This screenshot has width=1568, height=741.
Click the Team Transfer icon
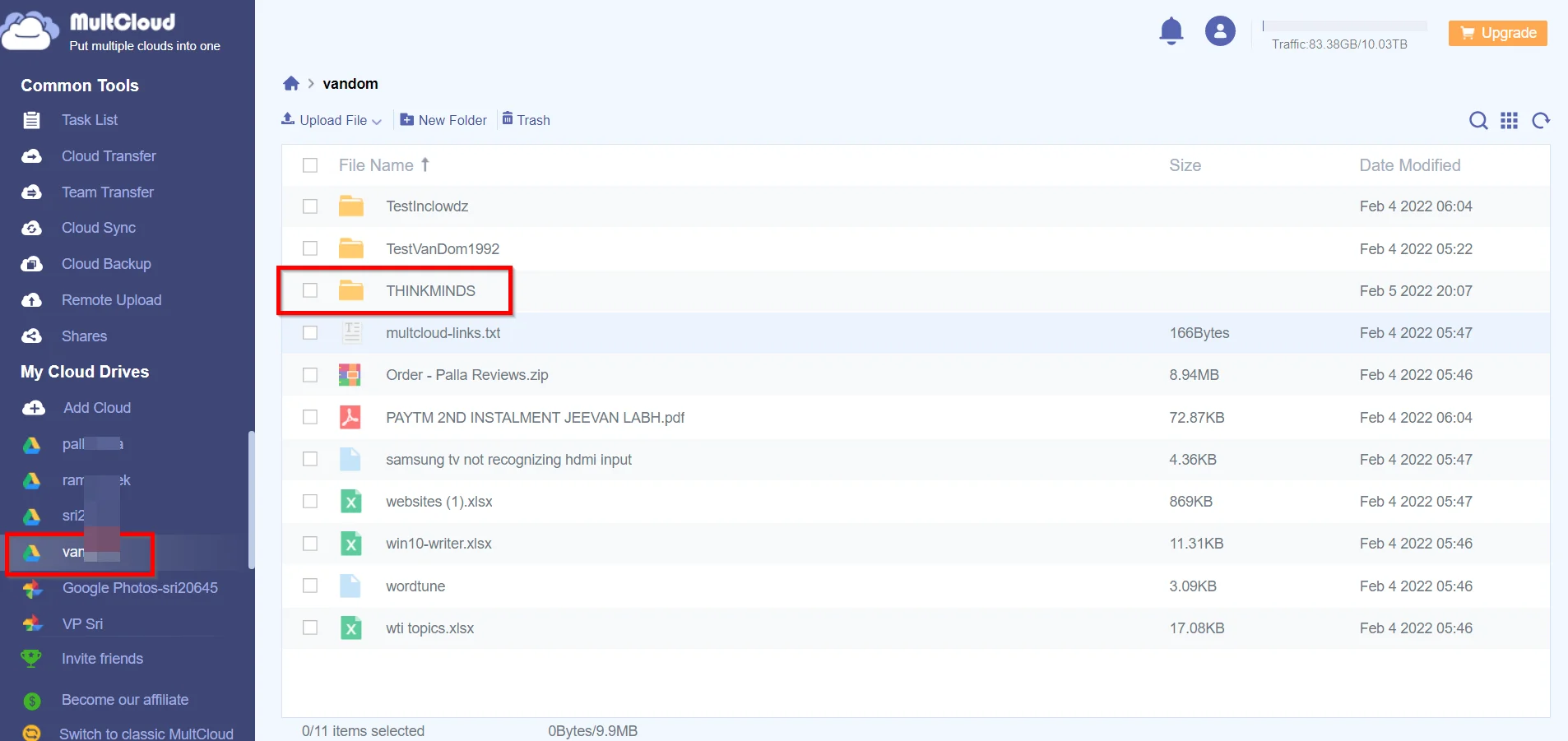coord(31,192)
